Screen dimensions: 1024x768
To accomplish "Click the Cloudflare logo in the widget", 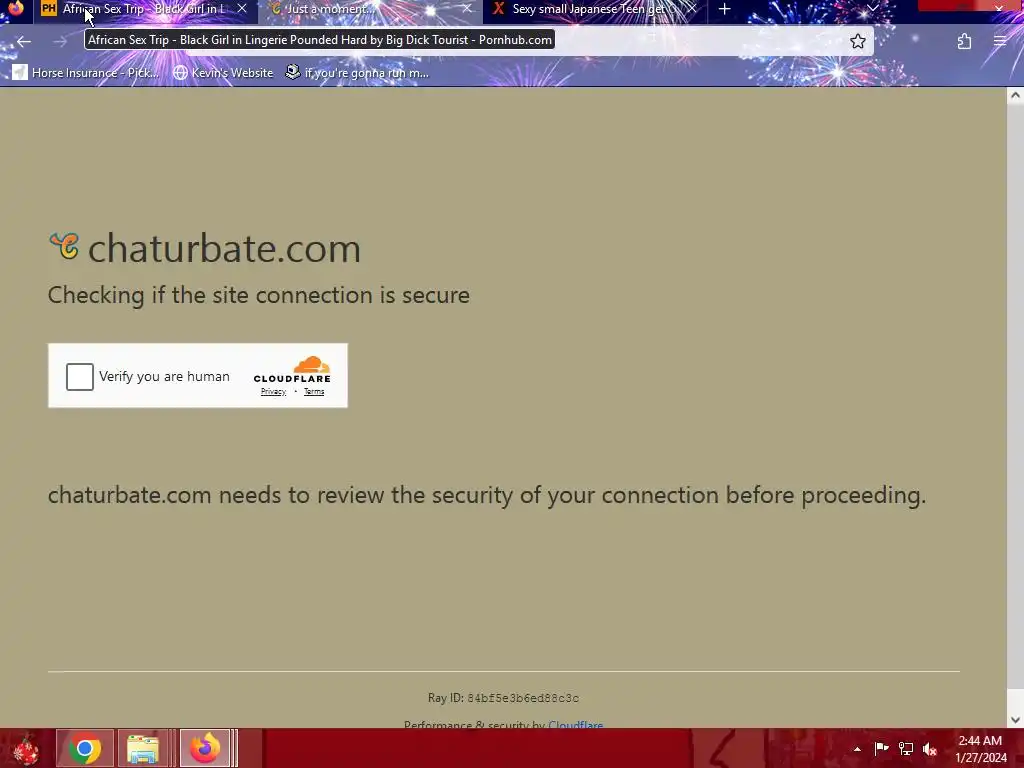I will (292, 370).
